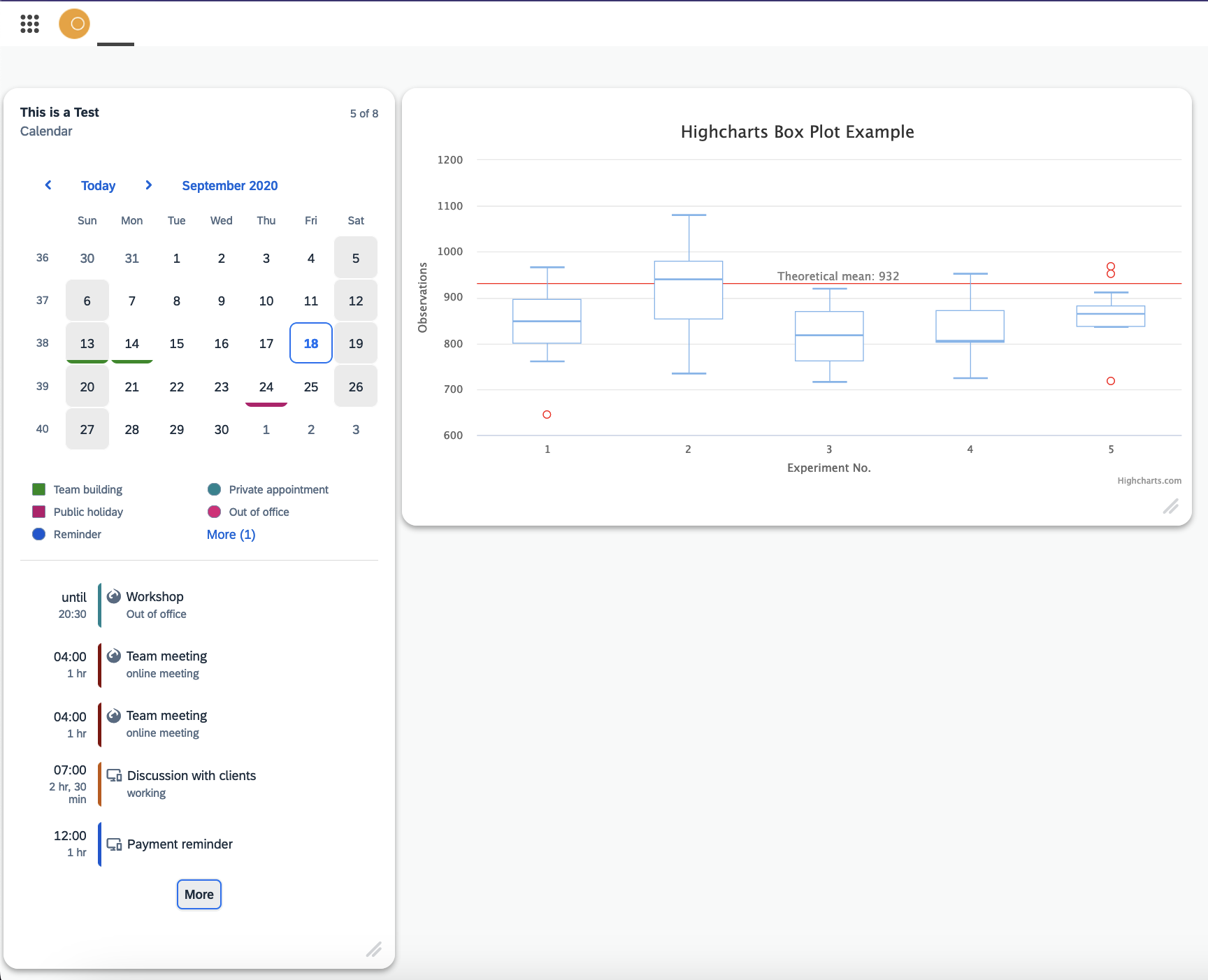Open the Highcharts.com credit link
The width and height of the screenshot is (1208, 980).
(x=1149, y=480)
